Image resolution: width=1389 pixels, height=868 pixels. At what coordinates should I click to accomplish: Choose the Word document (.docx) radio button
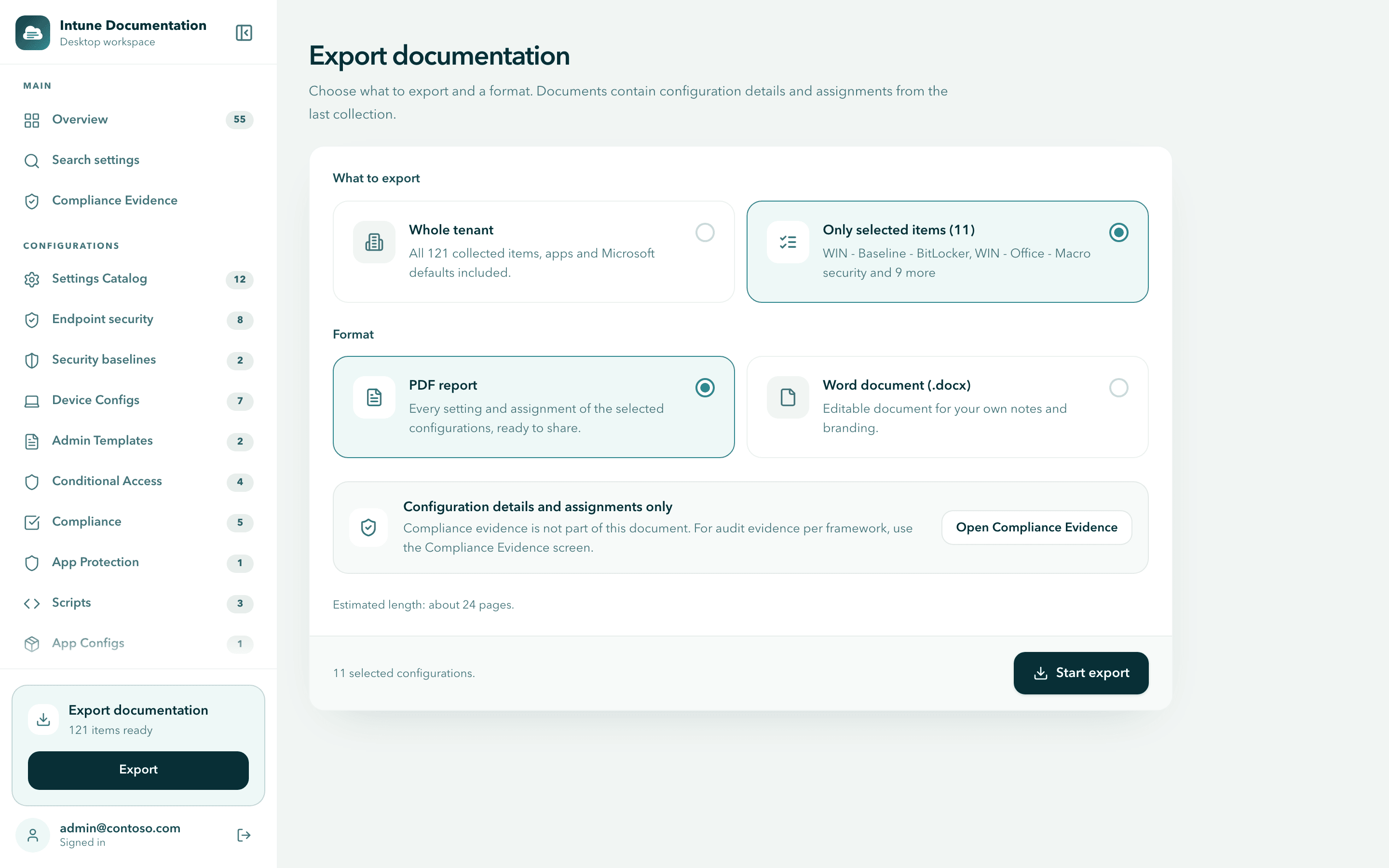1118,388
